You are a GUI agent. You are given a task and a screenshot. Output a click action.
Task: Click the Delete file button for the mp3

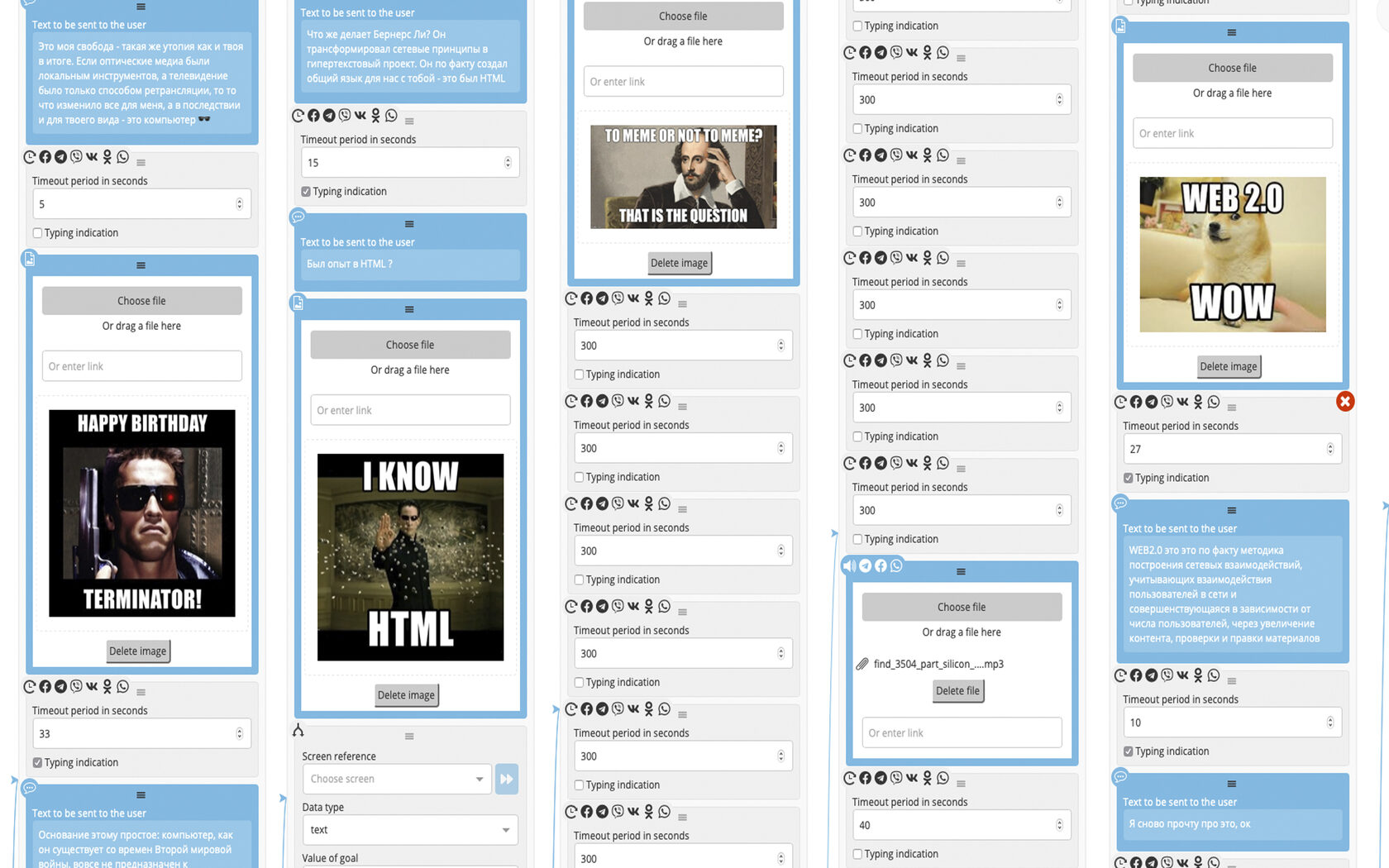(957, 691)
